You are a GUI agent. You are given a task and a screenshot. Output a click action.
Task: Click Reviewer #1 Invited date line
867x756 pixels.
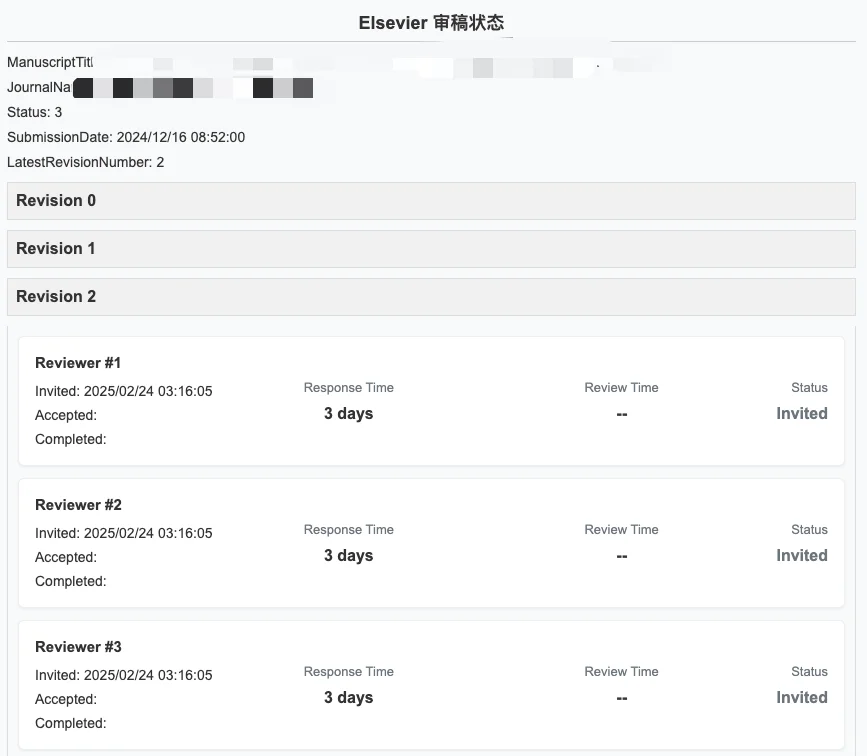(x=123, y=391)
